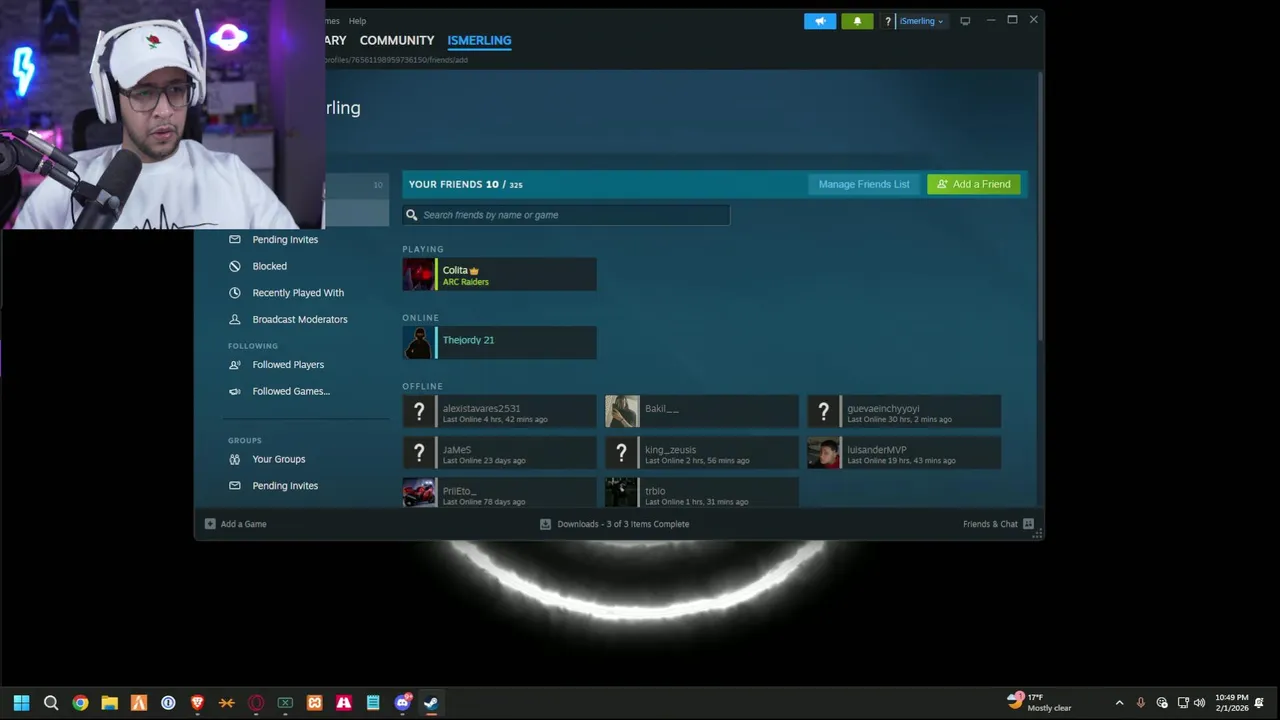Open alexistavares2531 offline friend card
Screen dimensions: 1280x720
[x=500, y=412]
